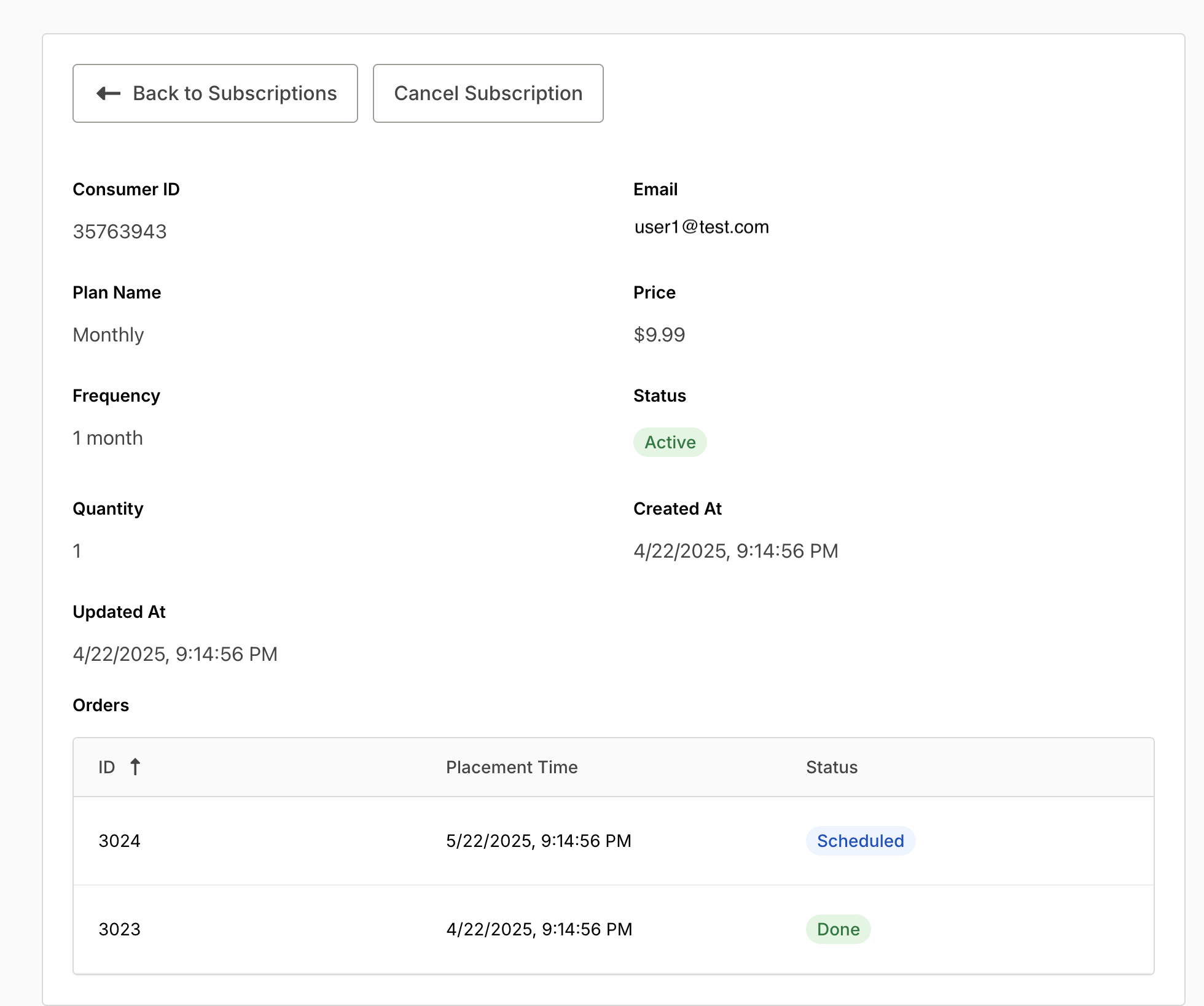This screenshot has width=1204, height=1006.
Task: Select order ID 3023
Action: click(x=120, y=929)
